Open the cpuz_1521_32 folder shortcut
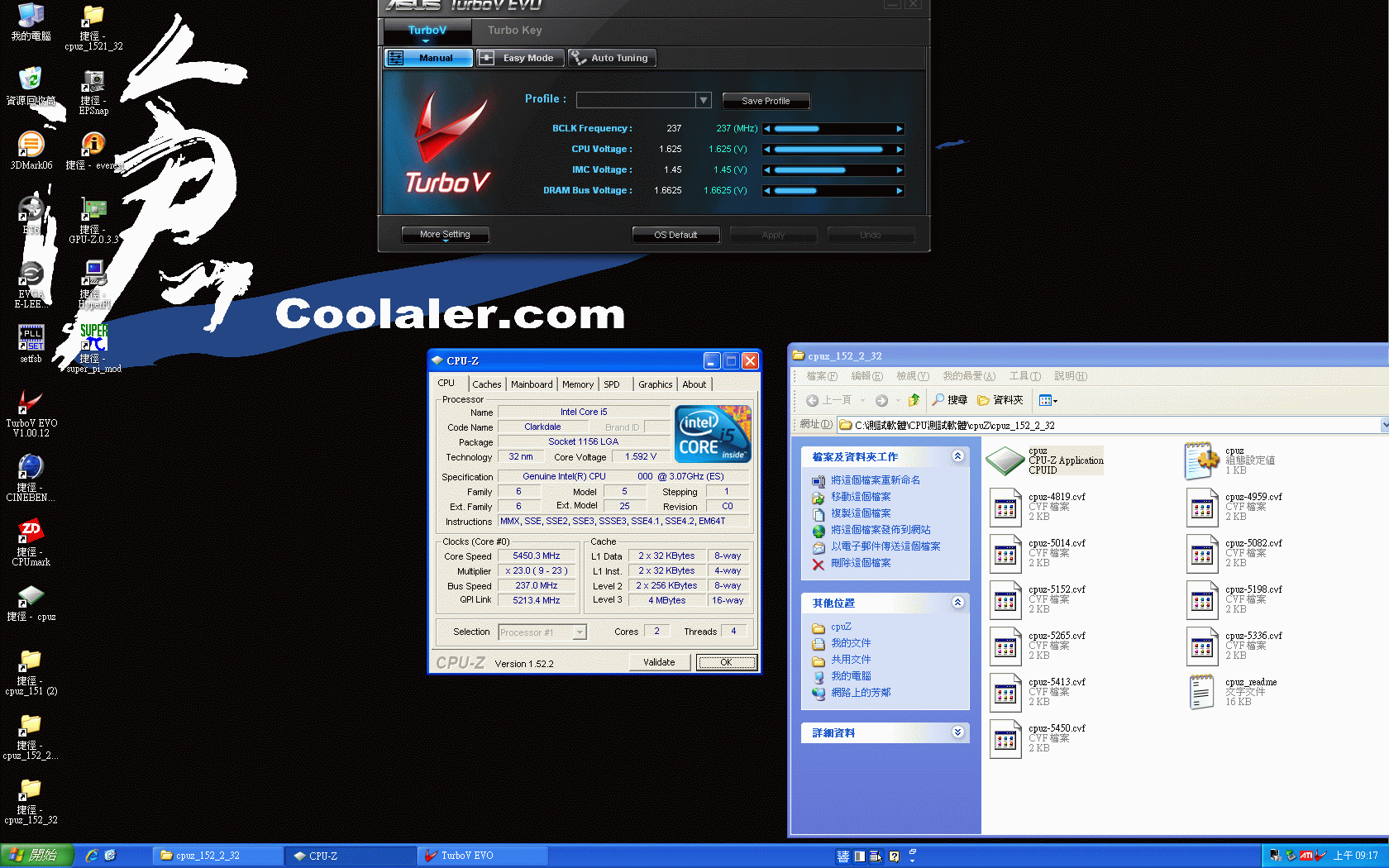 click(93, 27)
